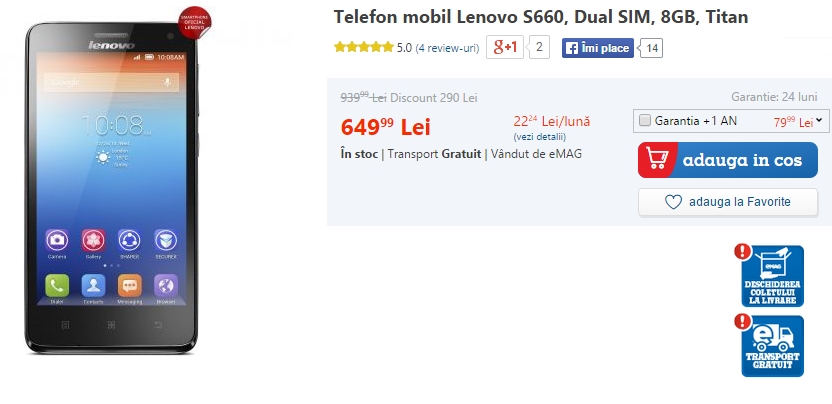Image resolution: width=832 pixels, height=404 pixels.
Task: Click the Lenovo S660 product image
Action: point(112,187)
